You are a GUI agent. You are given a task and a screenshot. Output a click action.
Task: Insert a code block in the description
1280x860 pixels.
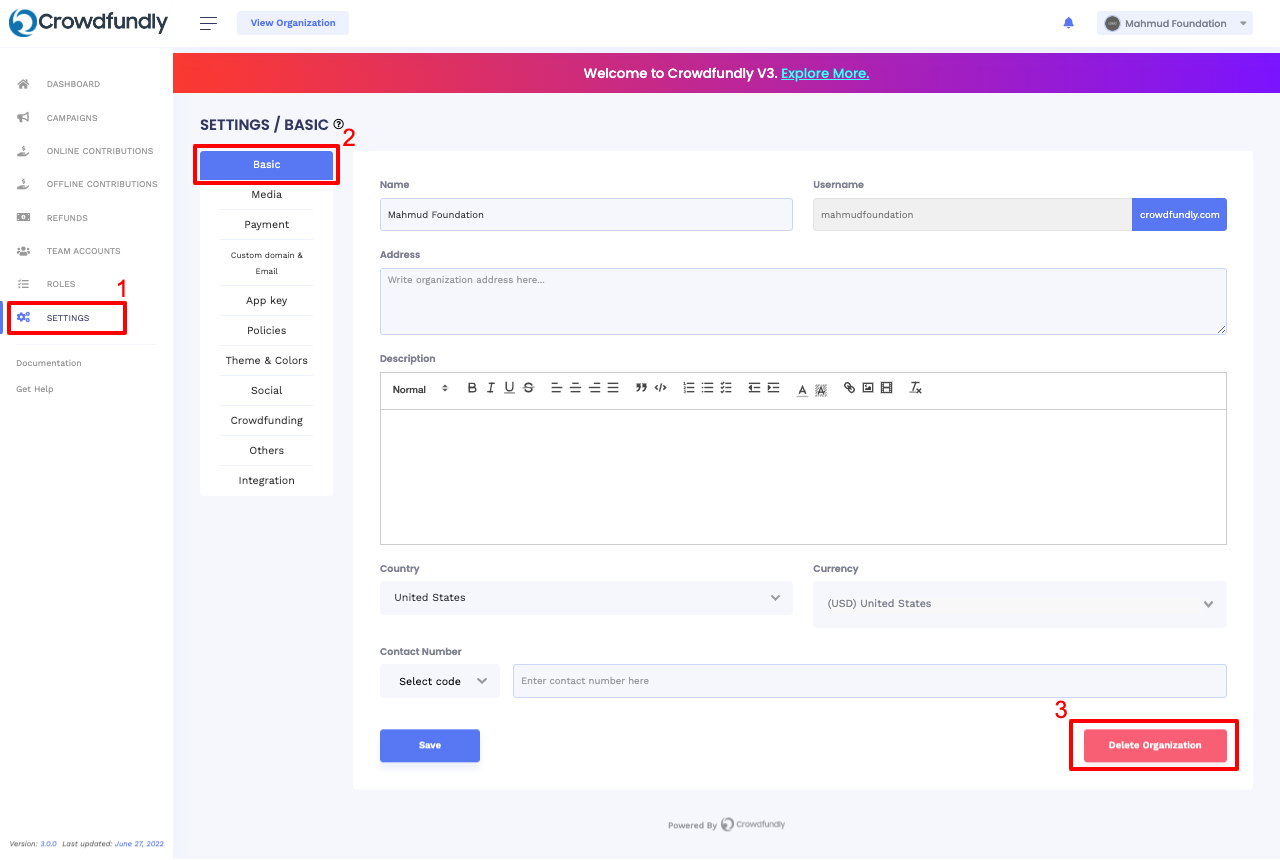660,388
